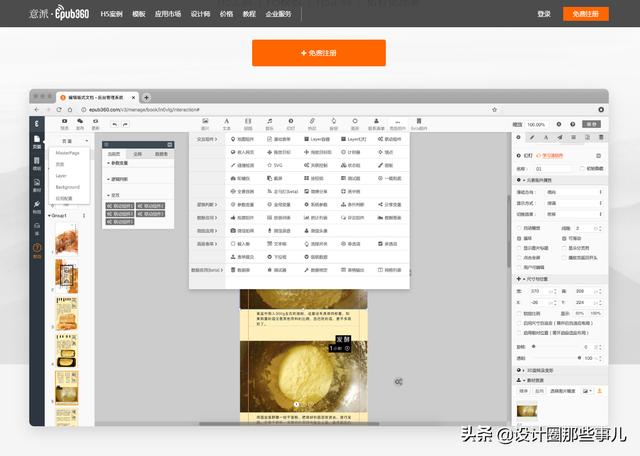This screenshot has height=456, width=640.
Task: Open the 显示方式 dropdown
Action: [573, 203]
